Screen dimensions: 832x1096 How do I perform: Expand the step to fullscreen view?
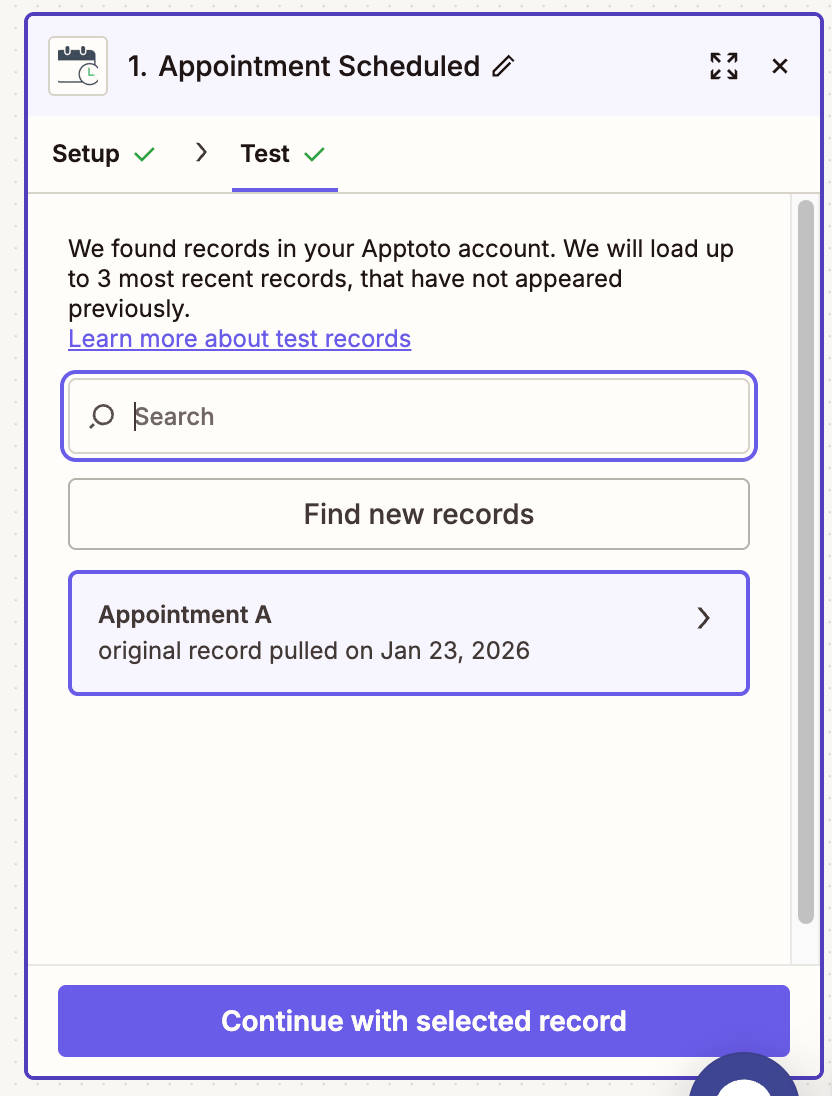click(723, 66)
